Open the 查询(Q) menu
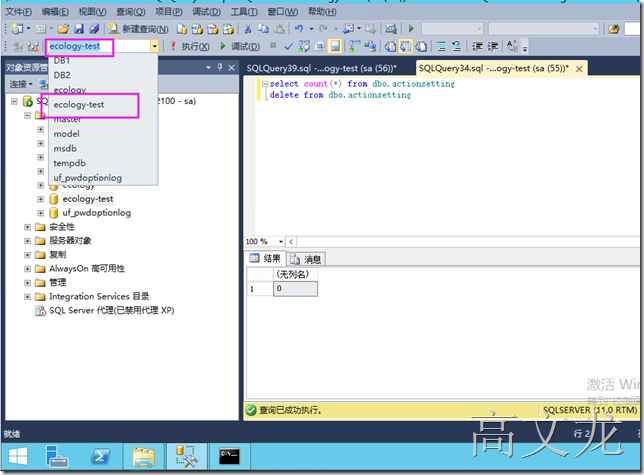This screenshot has height=475, width=644. [x=131, y=12]
